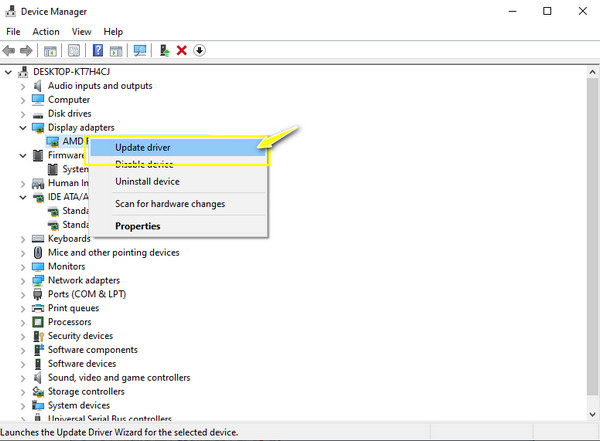The width and height of the screenshot is (600, 441).
Task: Select the Storage controllers tree row
Action: coord(86,392)
